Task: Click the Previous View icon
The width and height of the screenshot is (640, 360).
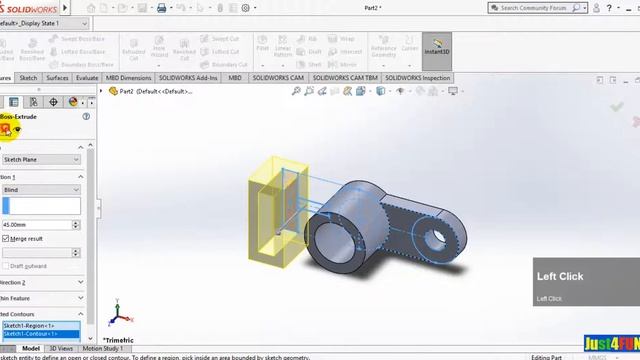Action: pyautogui.click(x=322, y=91)
